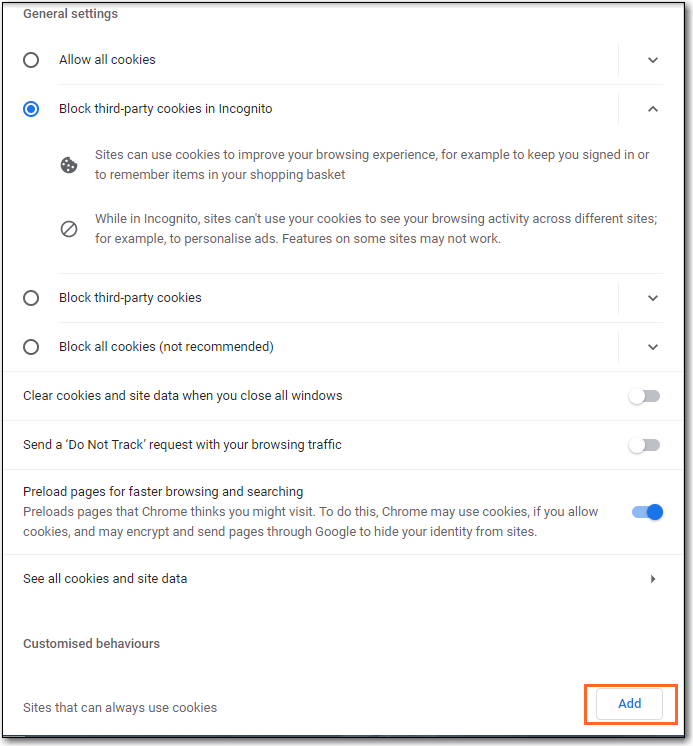Expand the Block third-party cookies chevron
The height and width of the screenshot is (746, 693).
click(653, 298)
